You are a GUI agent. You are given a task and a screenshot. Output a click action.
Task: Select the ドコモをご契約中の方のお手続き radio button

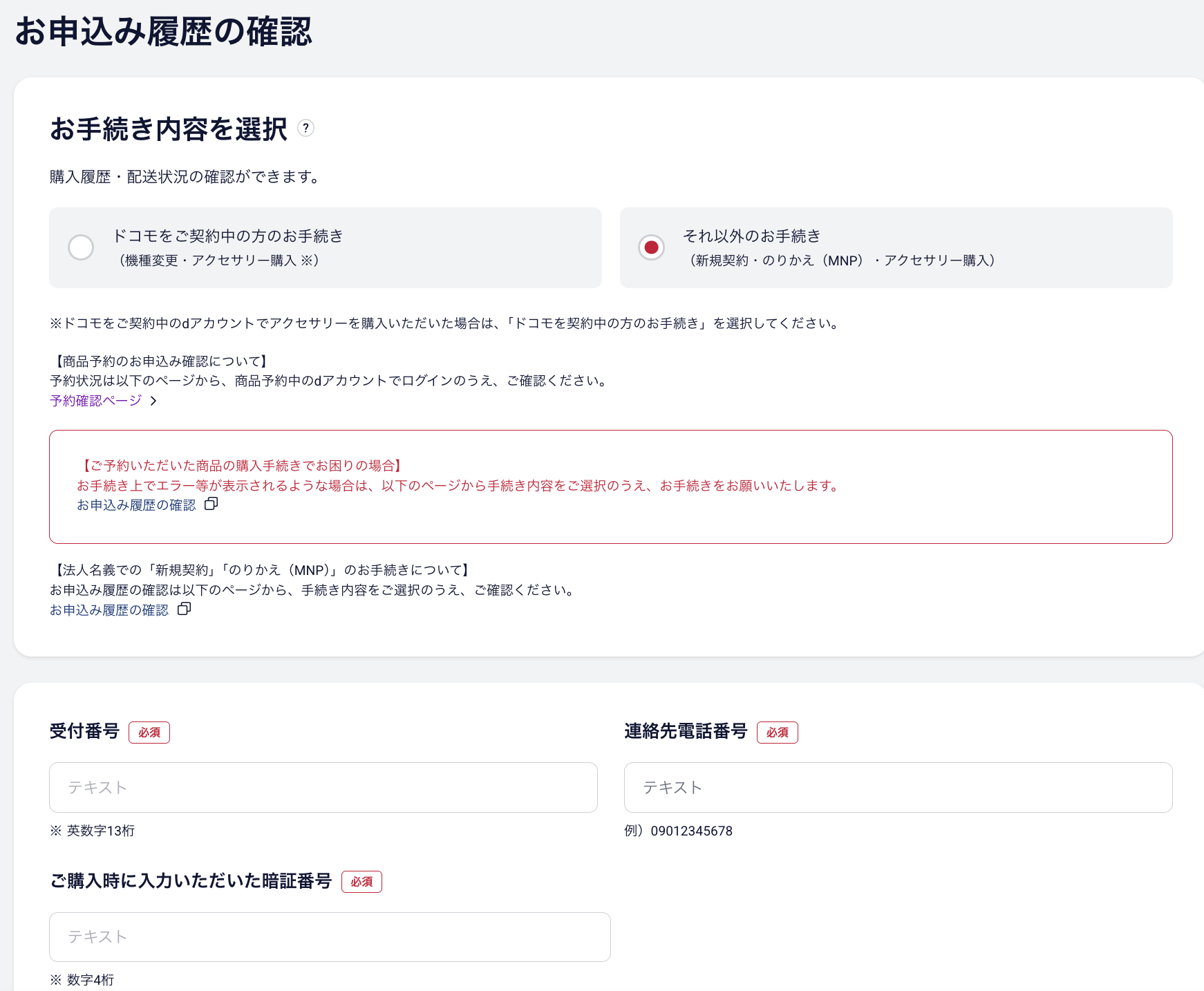81,247
